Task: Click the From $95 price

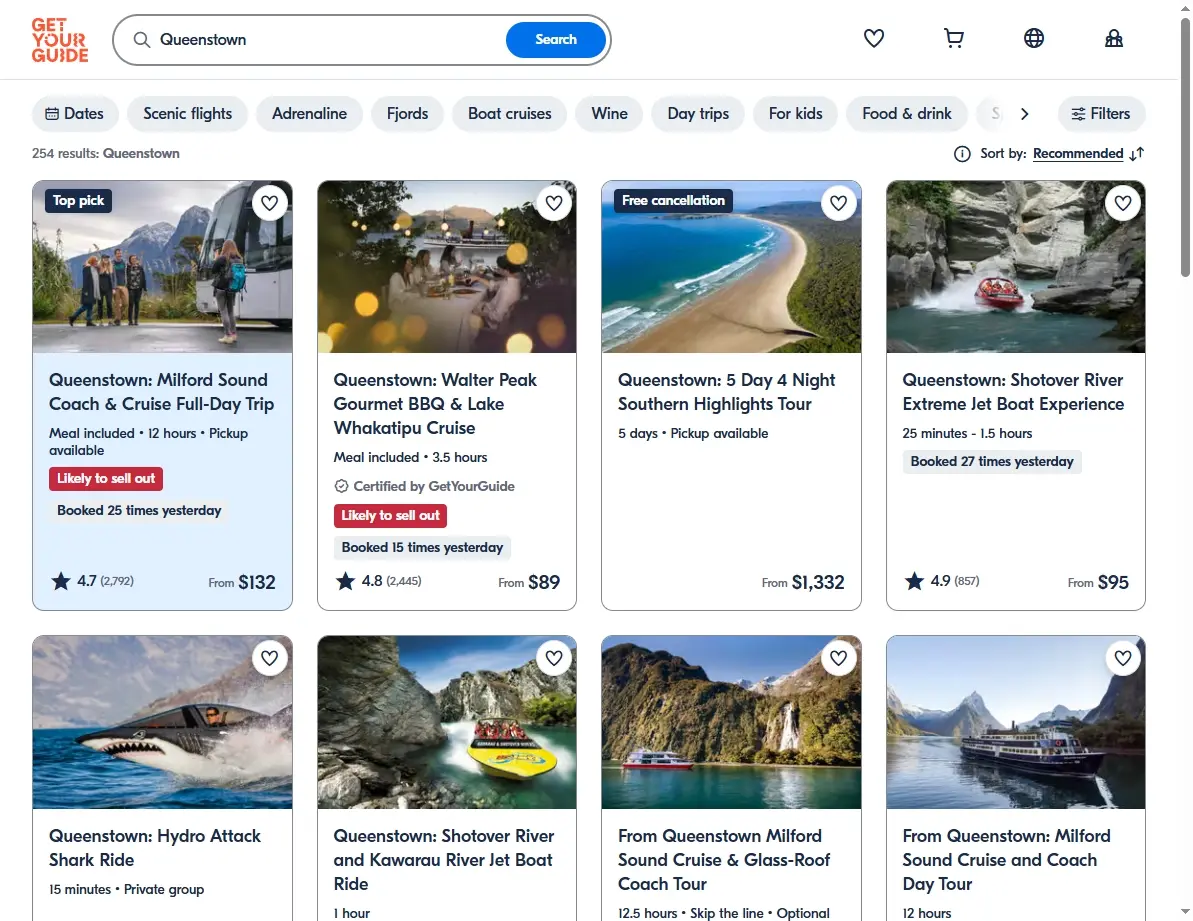Action: point(1098,583)
